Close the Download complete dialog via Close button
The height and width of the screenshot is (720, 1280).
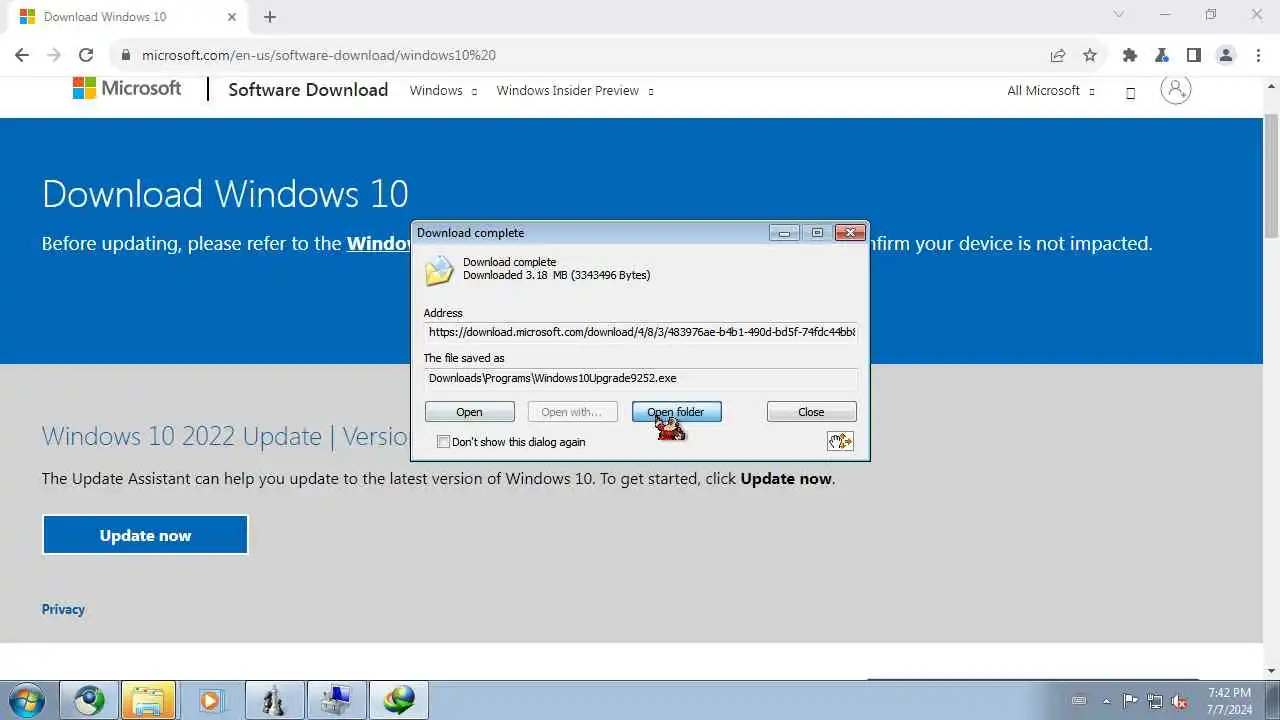812,412
